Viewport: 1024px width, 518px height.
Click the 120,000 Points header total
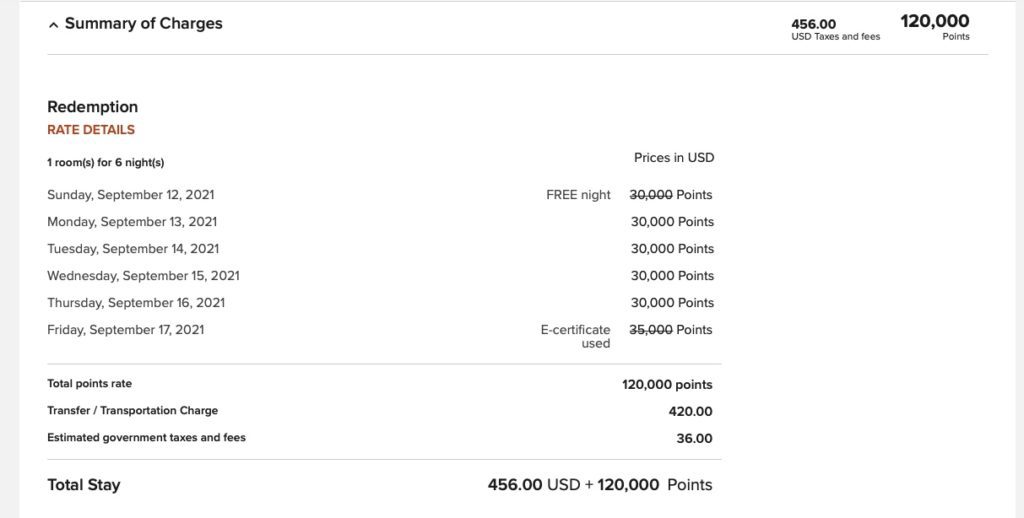tap(935, 27)
